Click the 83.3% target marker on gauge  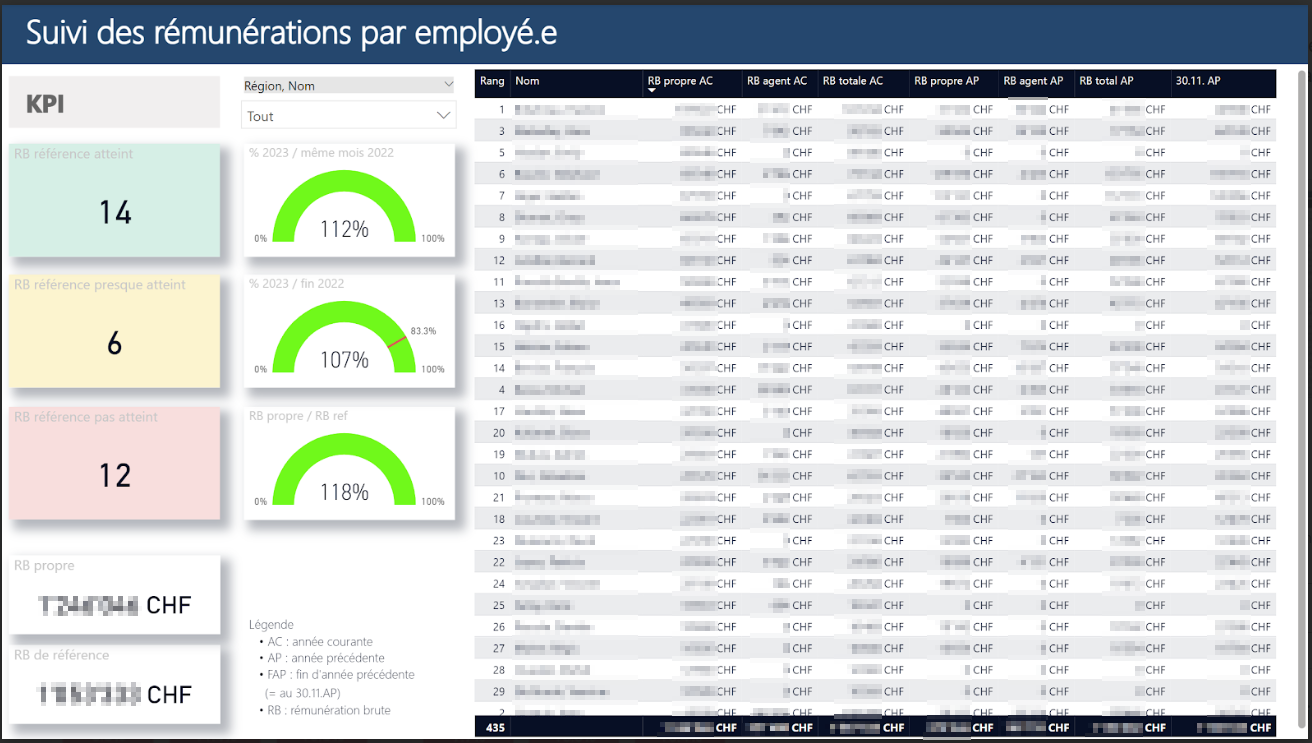400,340
